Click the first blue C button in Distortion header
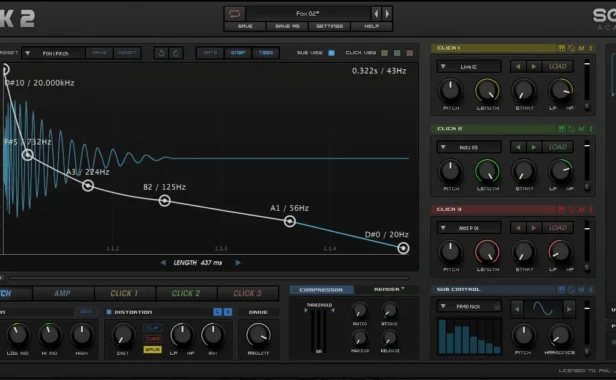Viewport: 616px width, 380px height. tap(217, 312)
